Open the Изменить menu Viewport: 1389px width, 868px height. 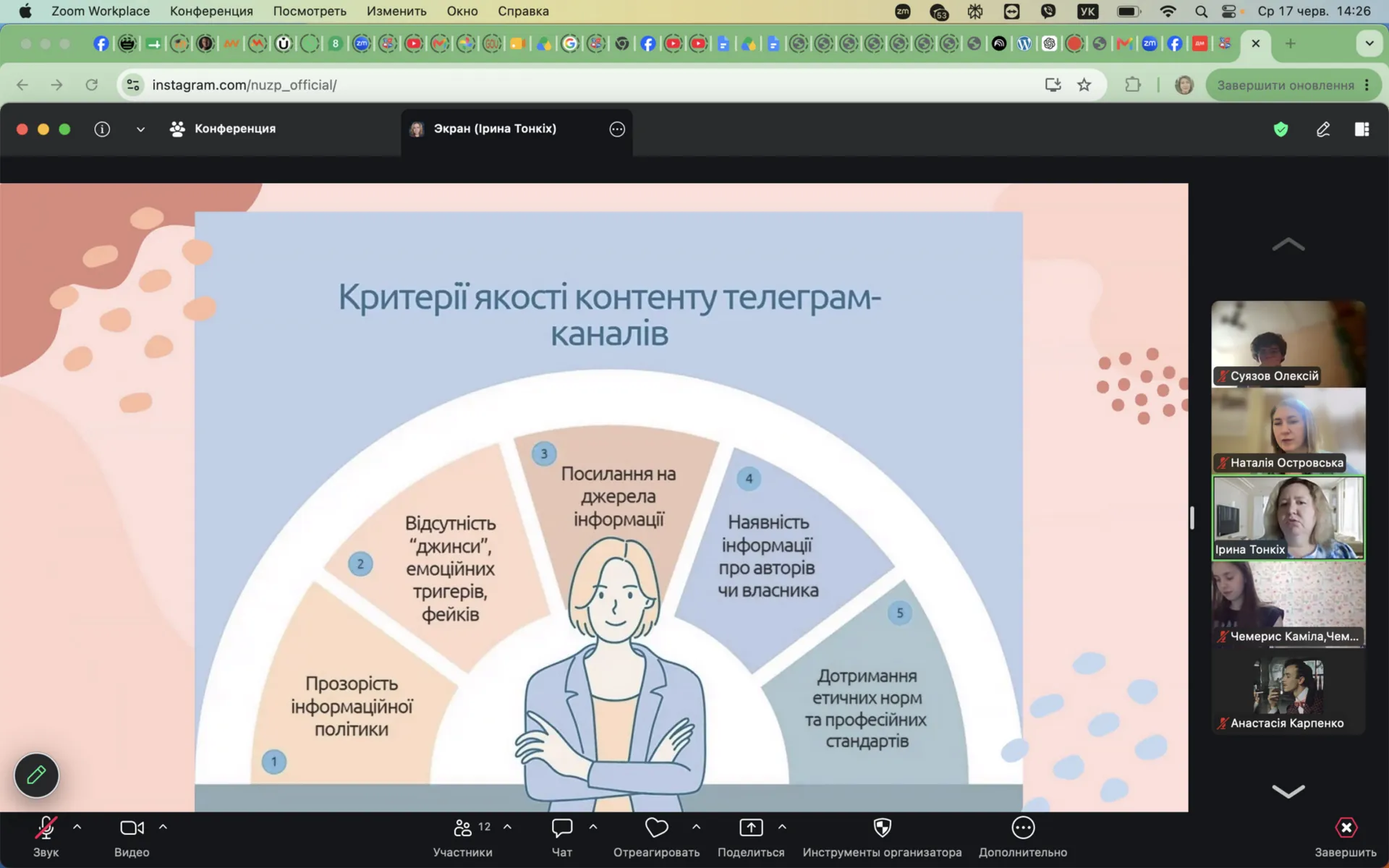396,11
